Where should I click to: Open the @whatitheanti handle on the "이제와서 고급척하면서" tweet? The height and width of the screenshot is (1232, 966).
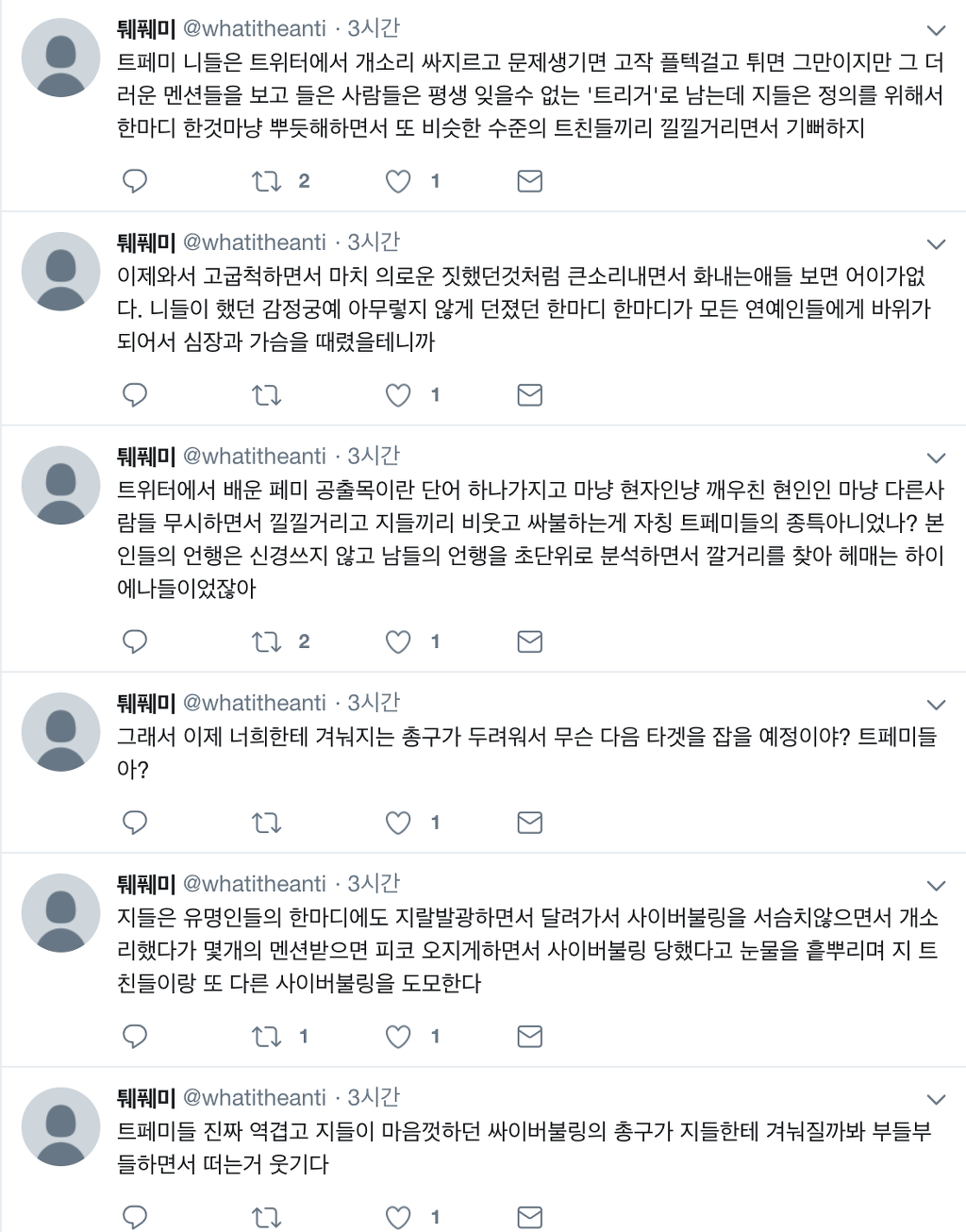point(254,242)
